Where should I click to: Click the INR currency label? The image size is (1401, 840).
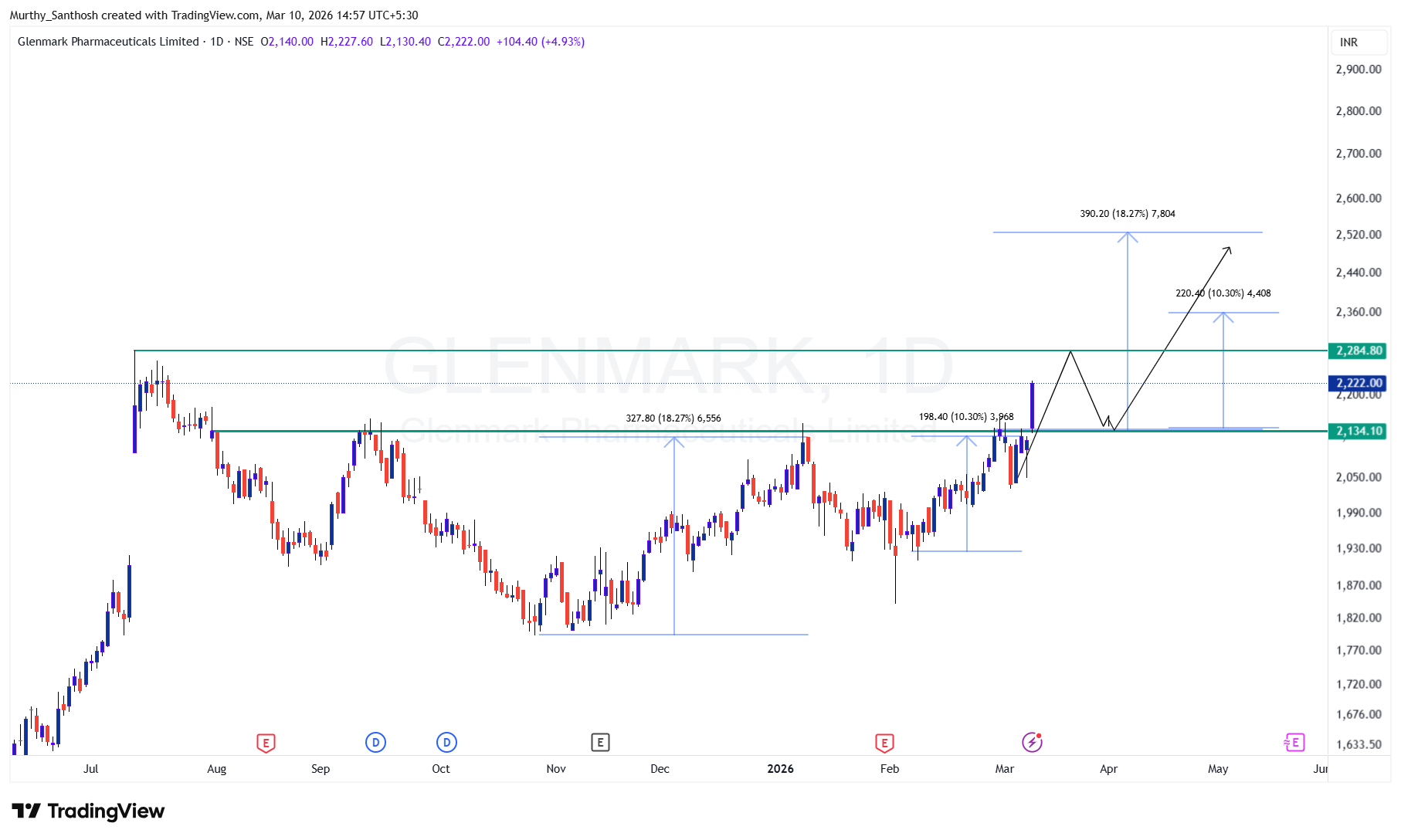pyautogui.click(x=1349, y=42)
